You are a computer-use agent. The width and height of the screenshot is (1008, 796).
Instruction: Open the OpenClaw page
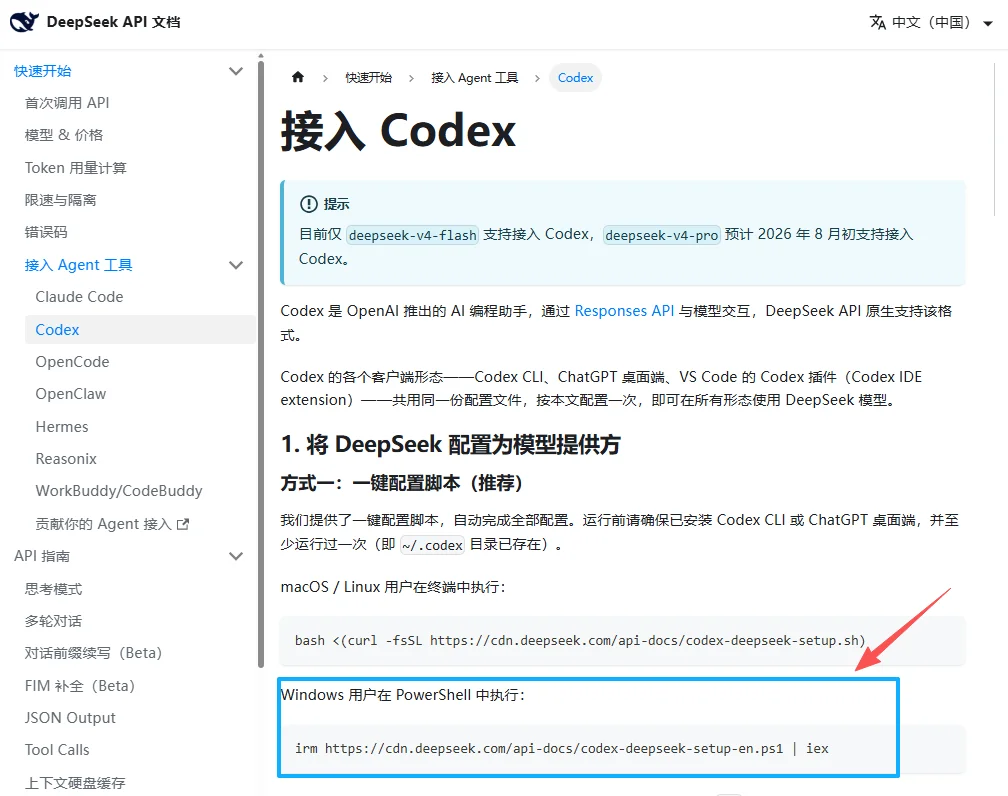point(71,394)
